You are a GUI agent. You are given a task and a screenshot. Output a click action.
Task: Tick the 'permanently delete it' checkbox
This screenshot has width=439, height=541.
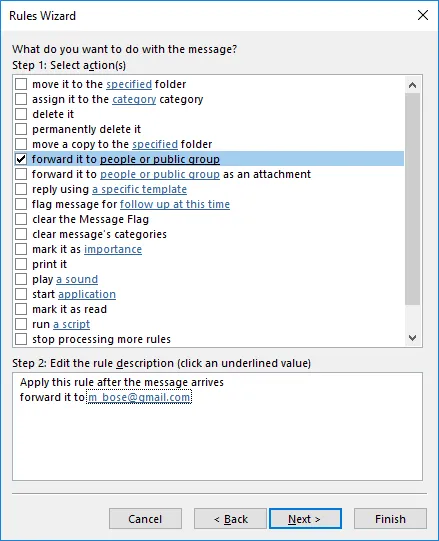21,129
